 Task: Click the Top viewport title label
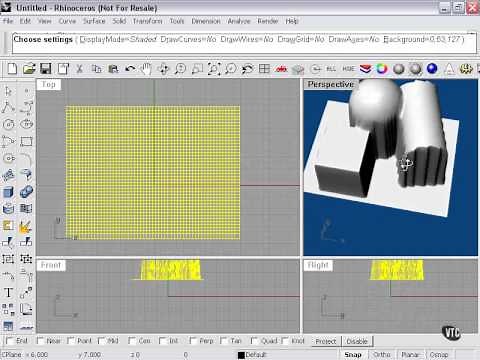(x=49, y=84)
